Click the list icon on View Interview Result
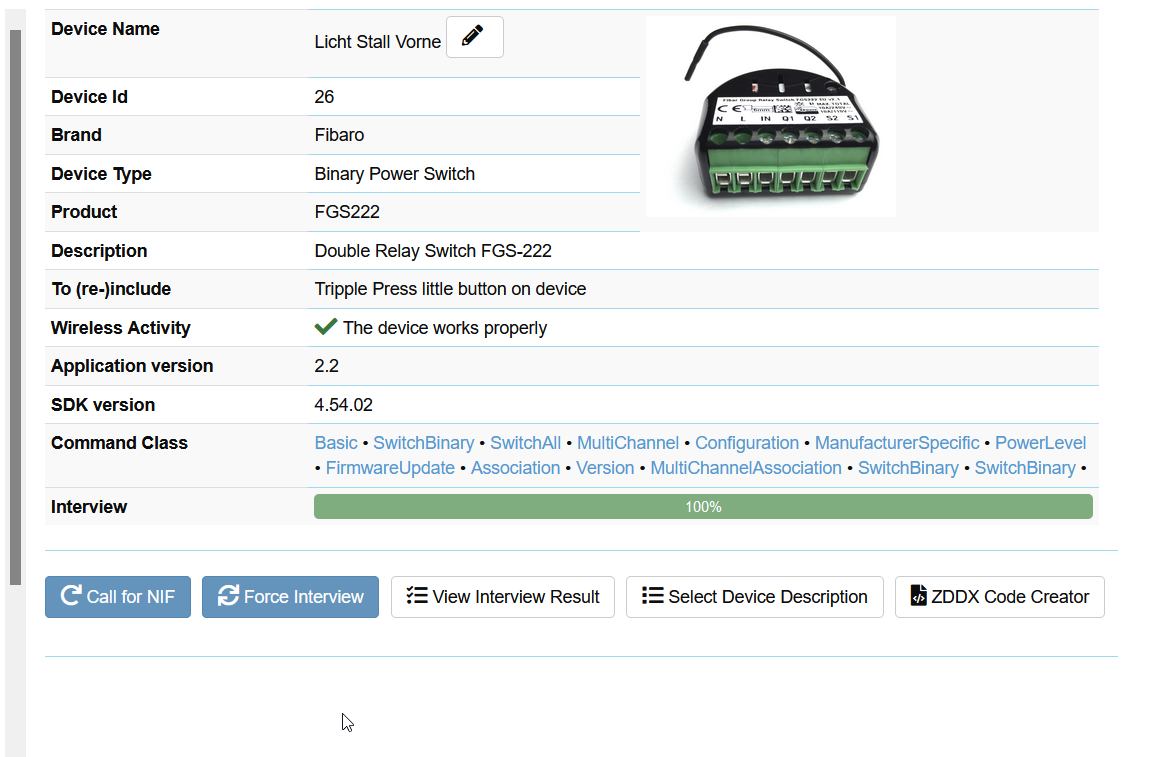1176x757 pixels. point(418,596)
